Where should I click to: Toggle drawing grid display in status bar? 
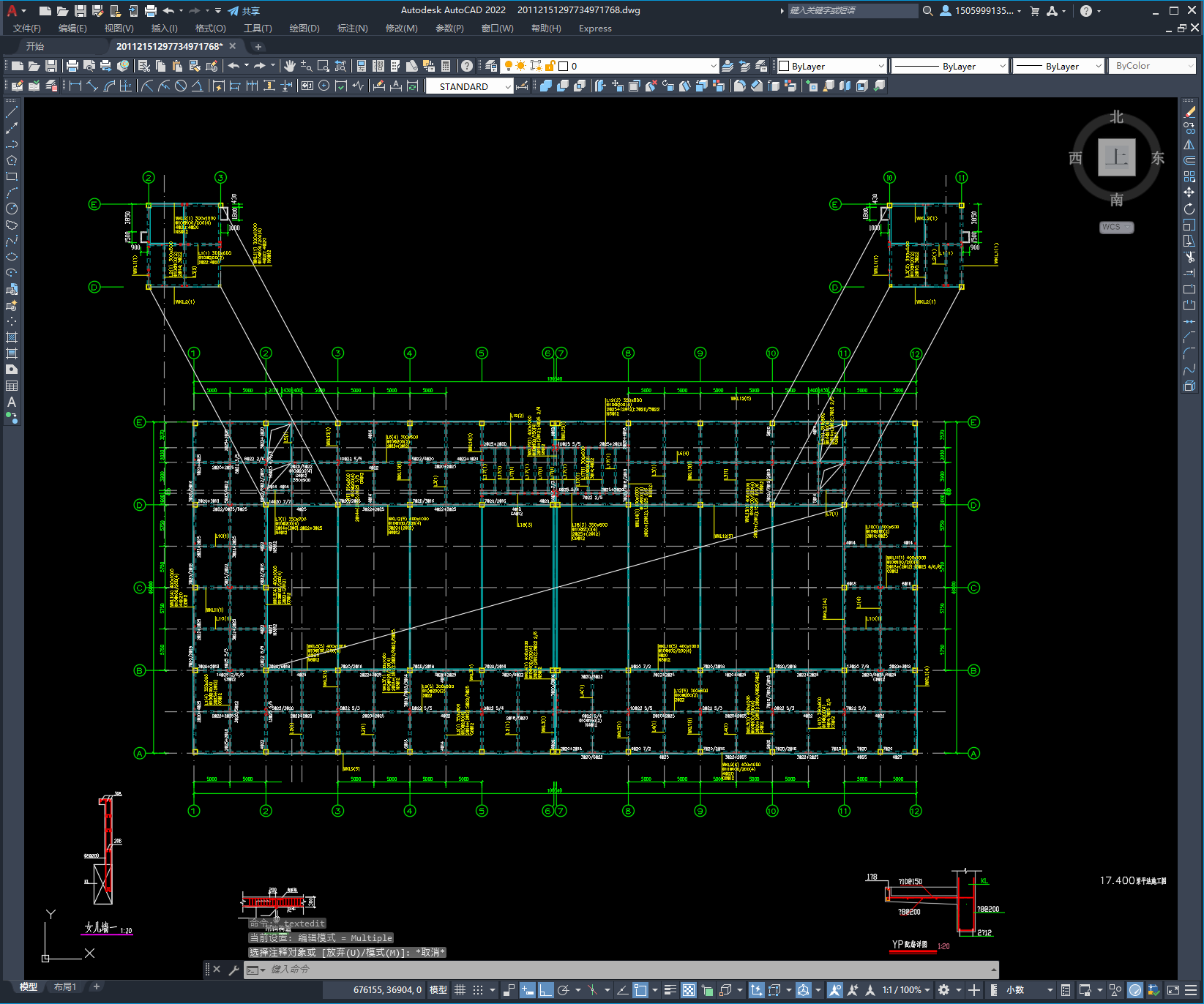click(460, 990)
